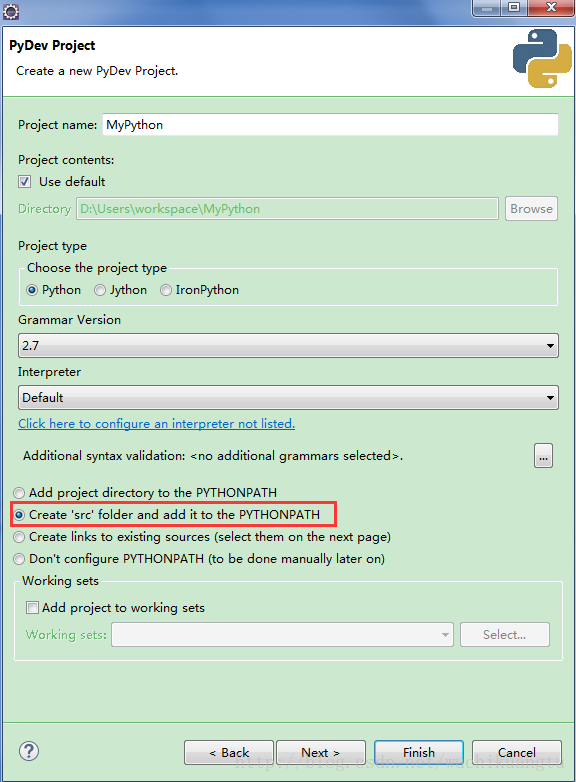Click the Back button

229,752
